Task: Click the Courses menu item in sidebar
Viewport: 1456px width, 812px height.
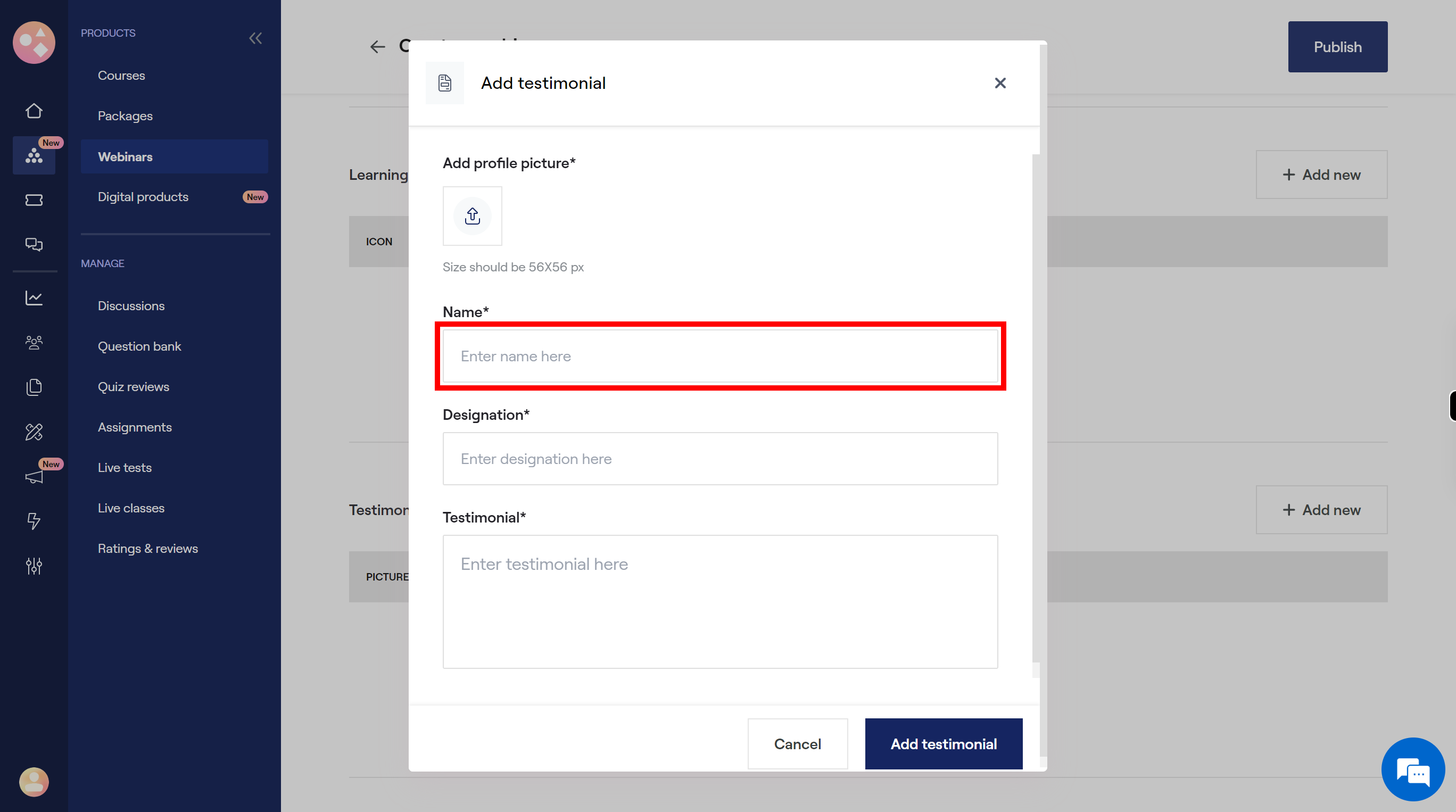Action: (121, 75)
